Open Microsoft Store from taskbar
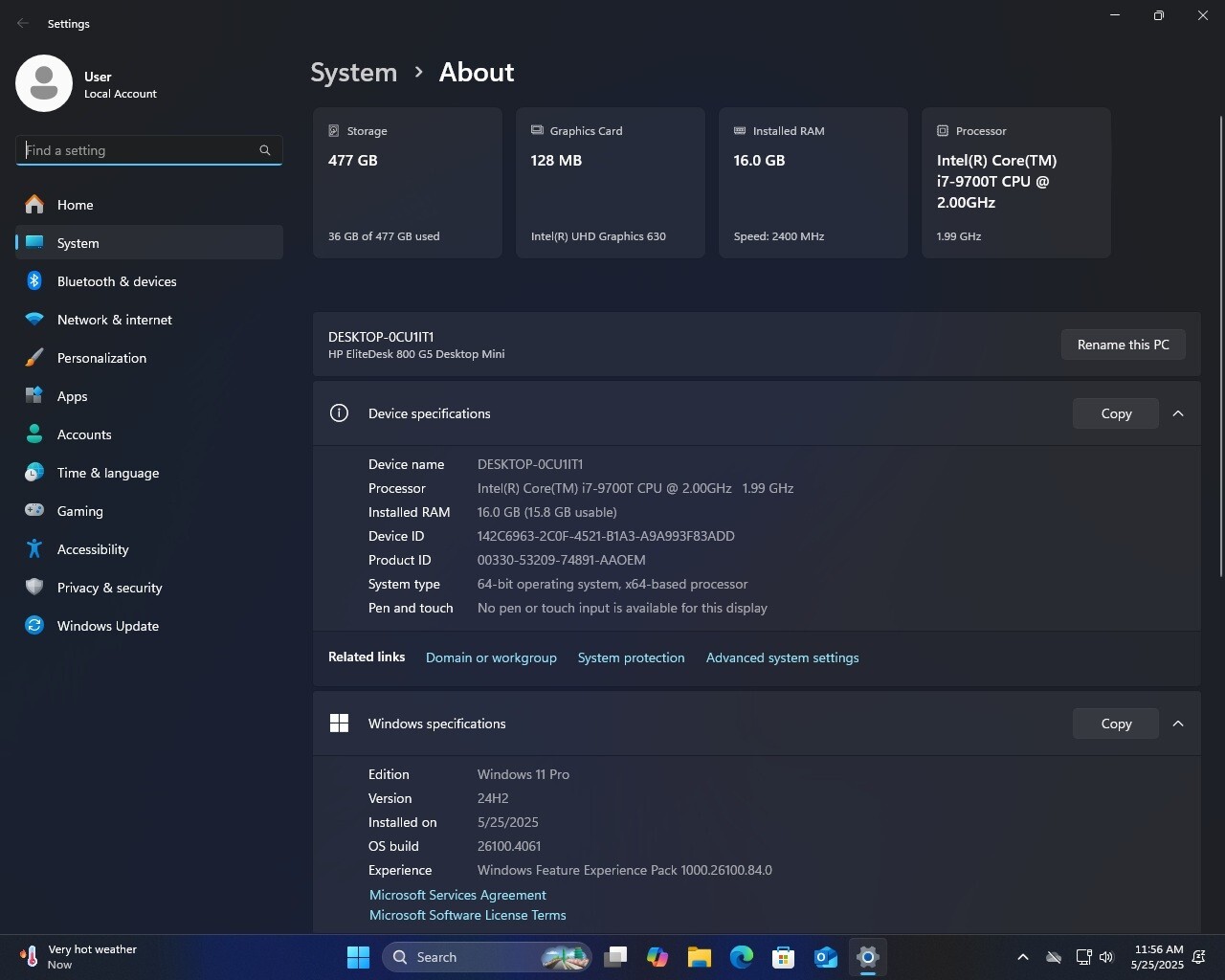This screenshot has height=980, width=1225. 784,957
